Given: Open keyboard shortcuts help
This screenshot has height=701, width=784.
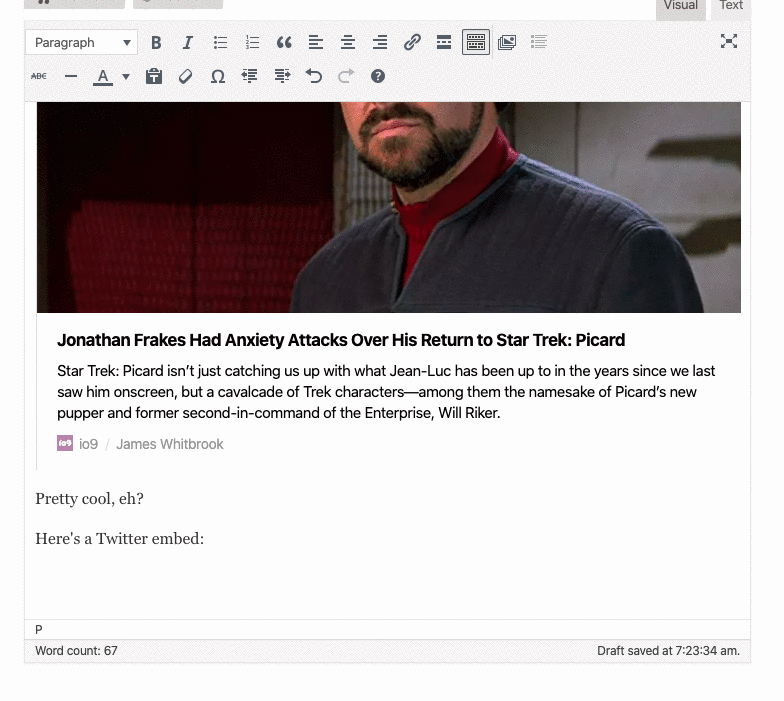Looking at the screenshot, I should [378, 76].
